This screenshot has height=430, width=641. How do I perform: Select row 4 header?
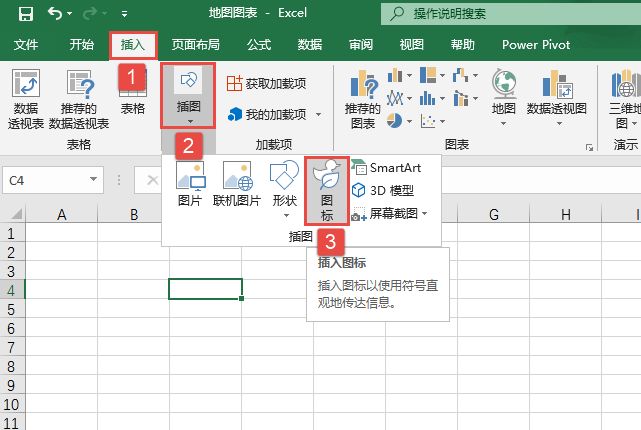[12, 290]
